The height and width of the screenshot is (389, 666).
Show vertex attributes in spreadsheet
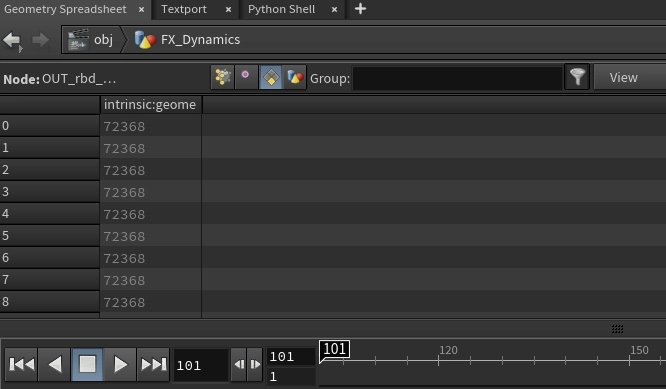coord(246,77)
